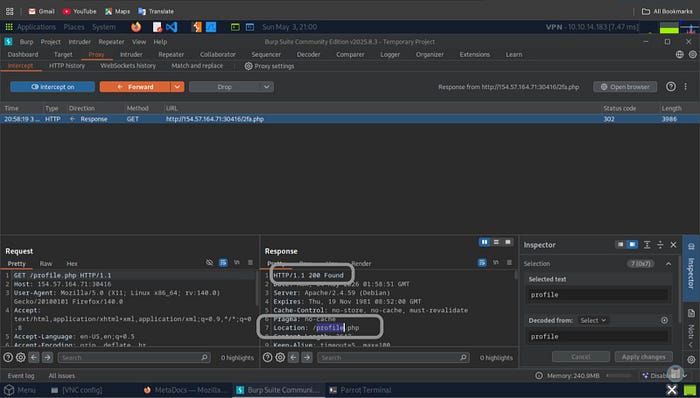Click Apply changes in Inspector

[x=643, y=357]
